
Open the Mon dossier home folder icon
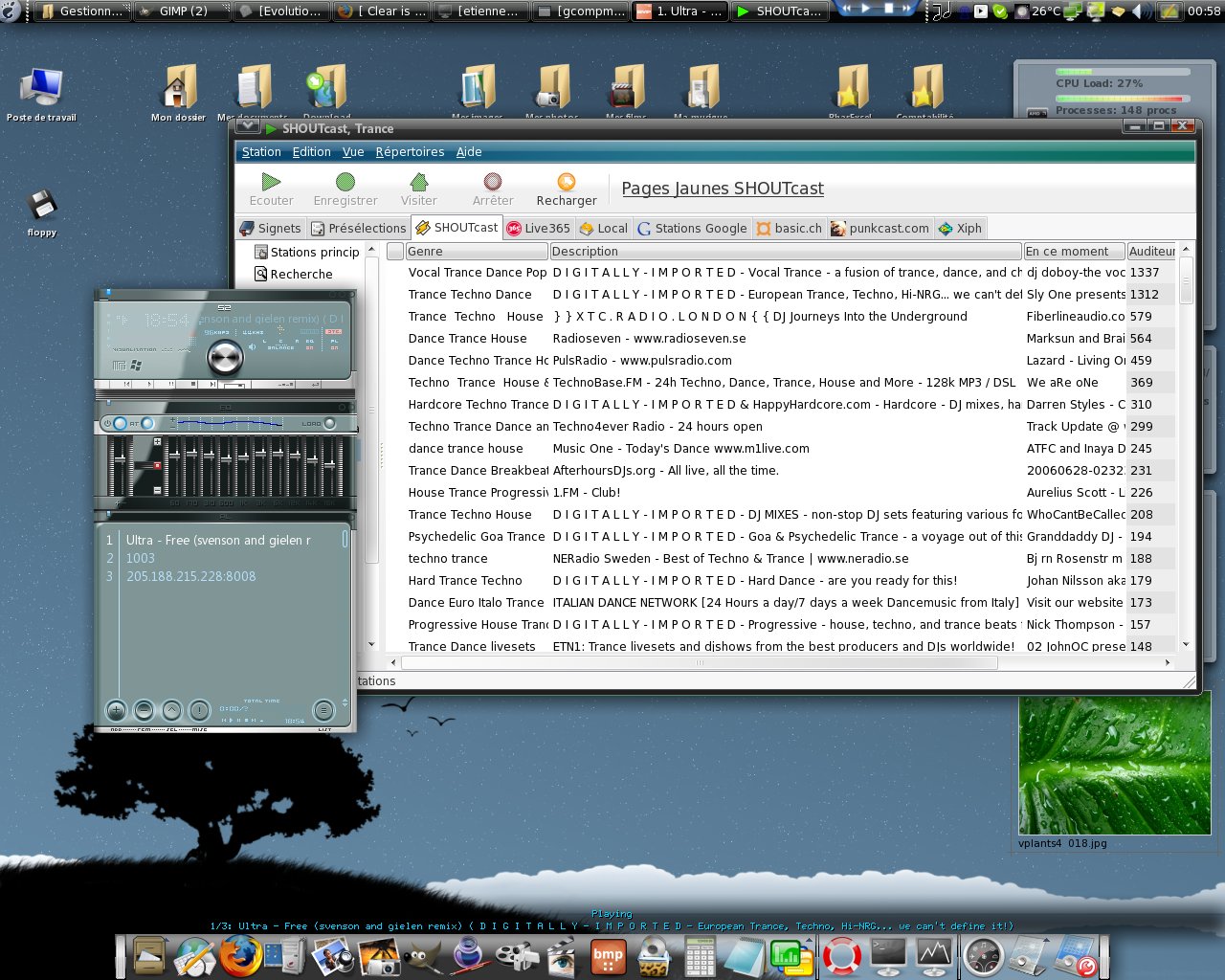[x=178, y=94]
